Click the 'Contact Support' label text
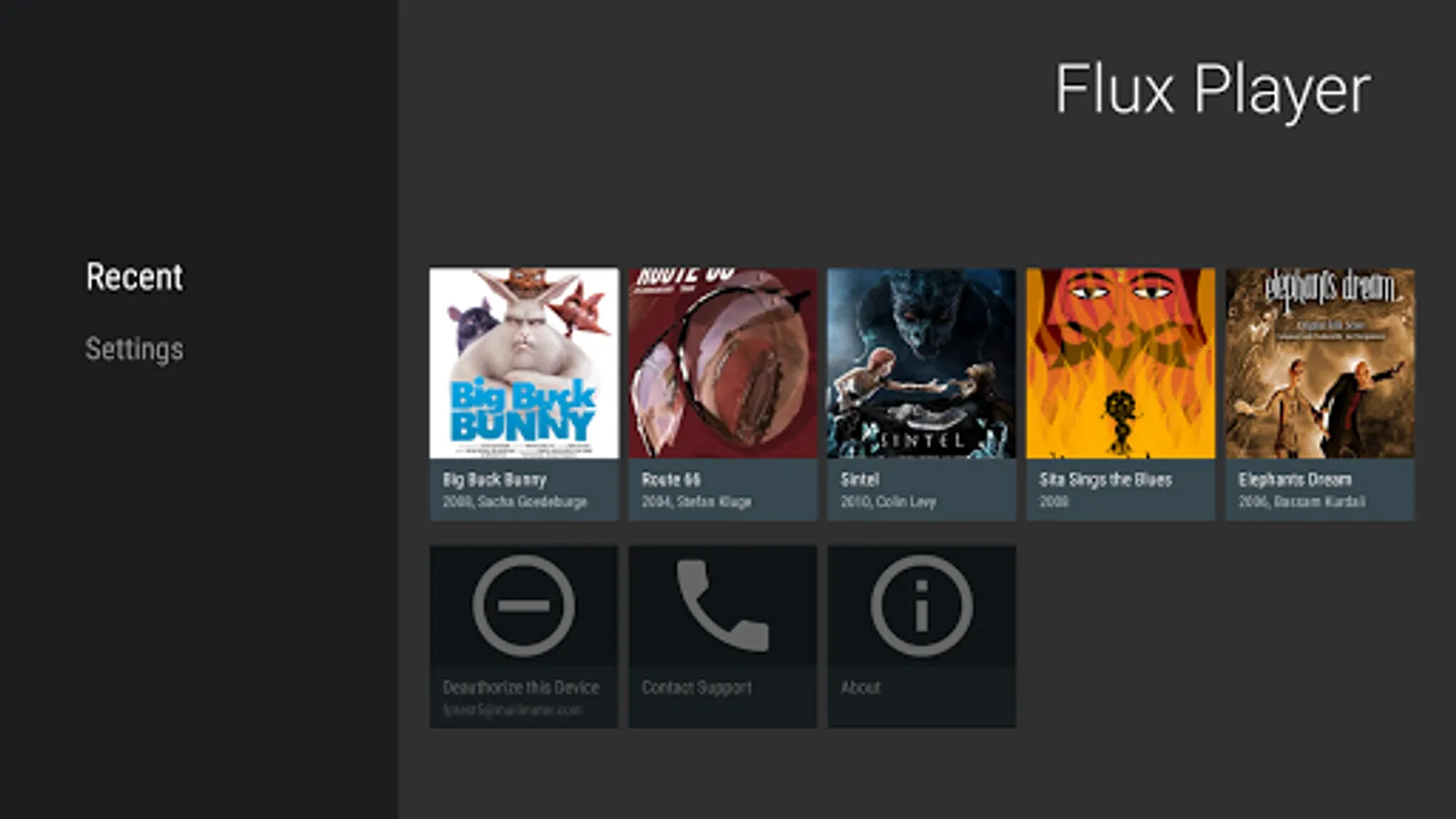The image size is (1456, 819). tap(697, 687)
